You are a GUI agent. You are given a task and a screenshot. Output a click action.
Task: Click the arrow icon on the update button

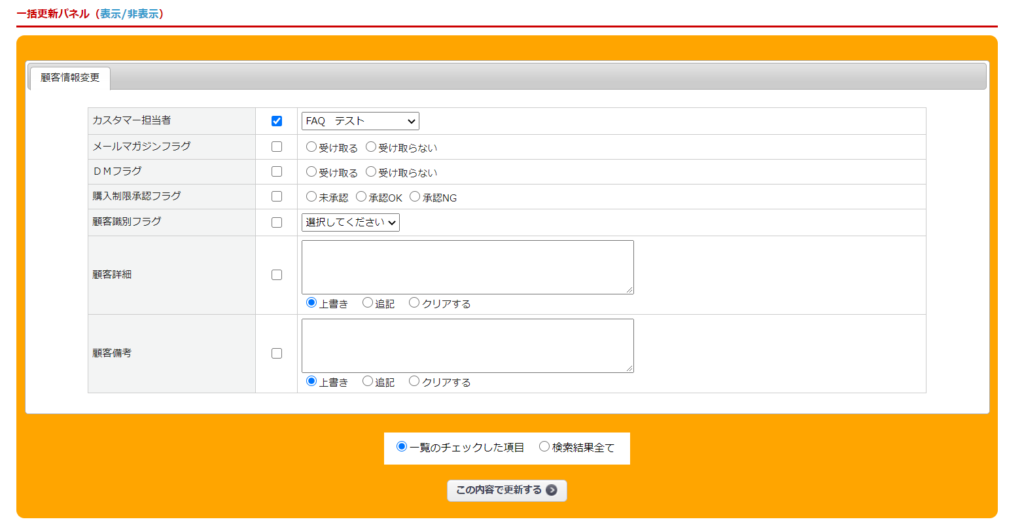pyautogui.click(x=552, y=490)
